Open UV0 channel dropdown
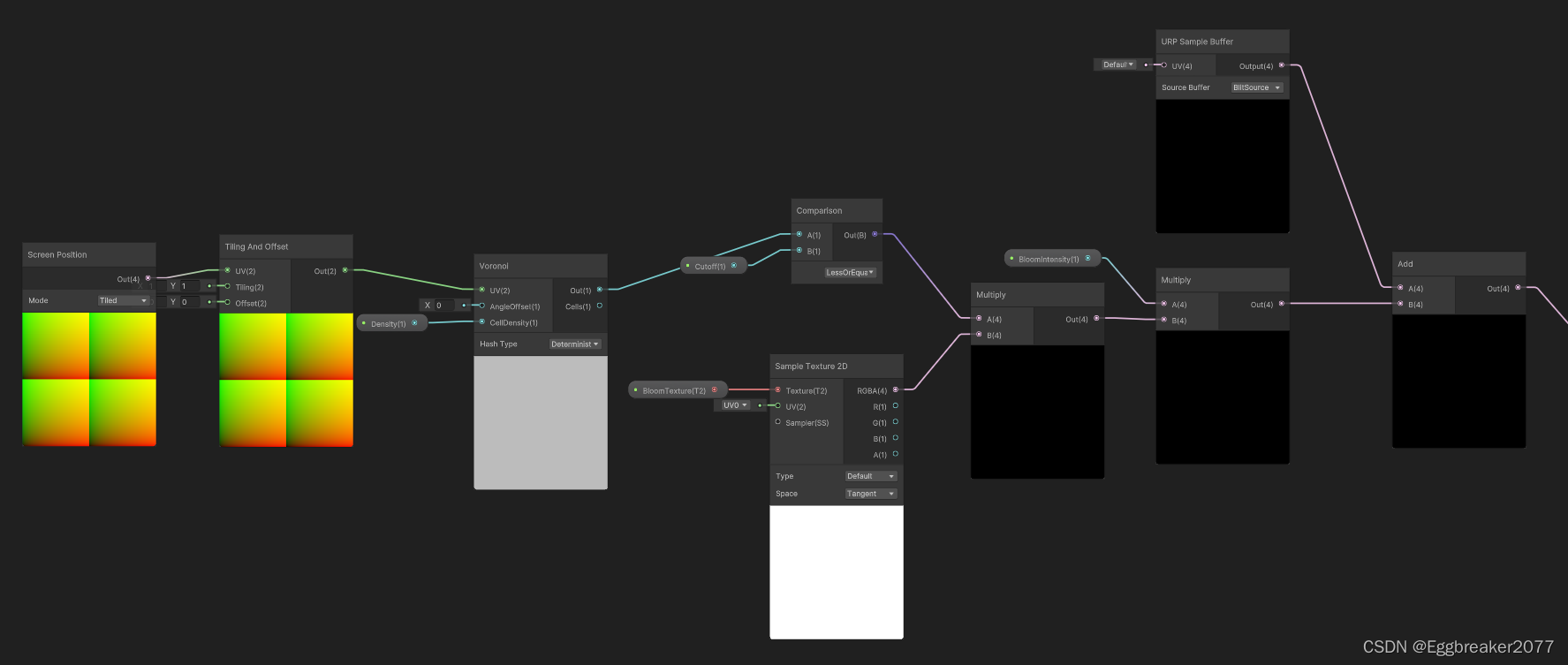1568x665 pixels. (x=735, y=405)
